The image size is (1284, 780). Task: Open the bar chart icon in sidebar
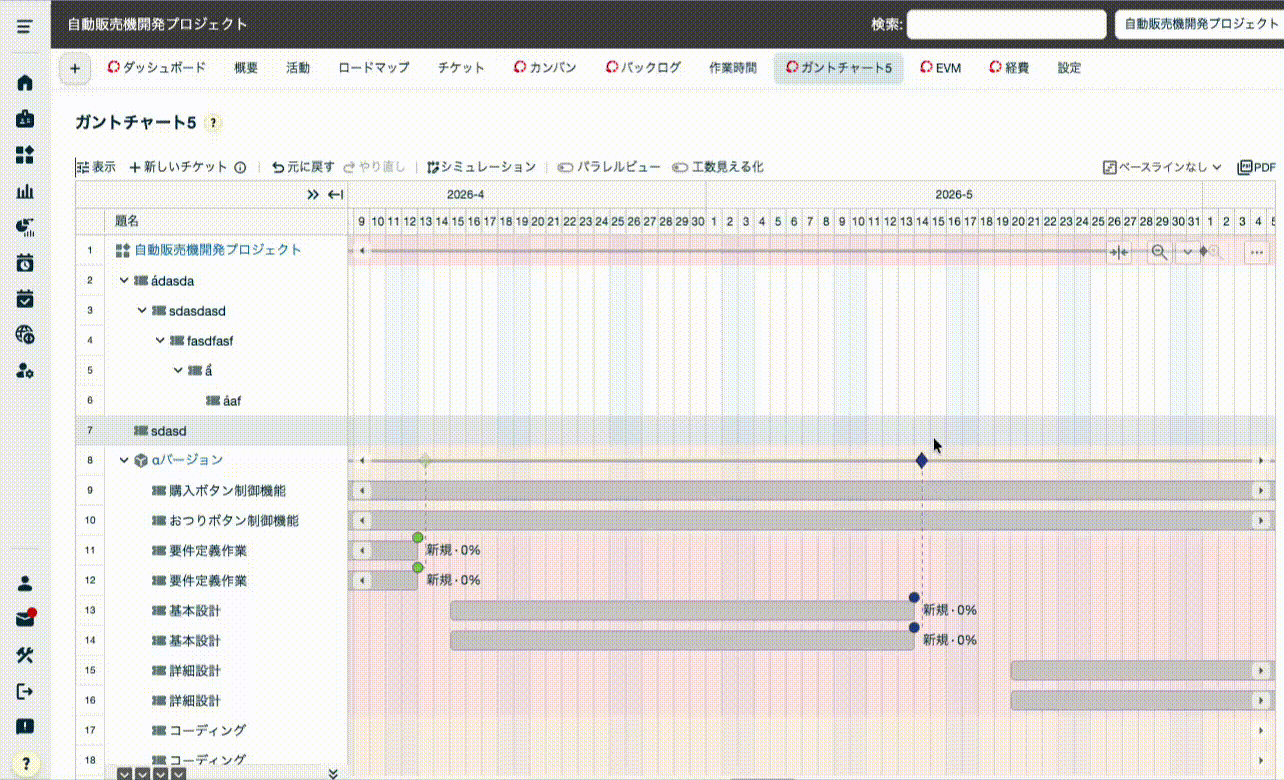click(25, 191)
